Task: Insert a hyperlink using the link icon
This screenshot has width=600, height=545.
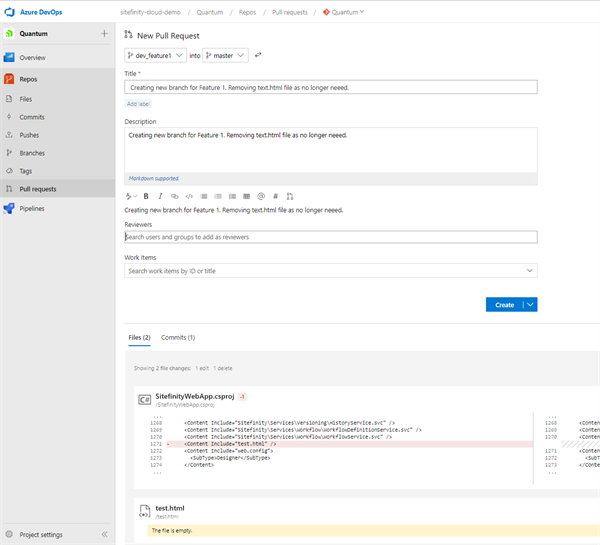Action: (174, 196)
